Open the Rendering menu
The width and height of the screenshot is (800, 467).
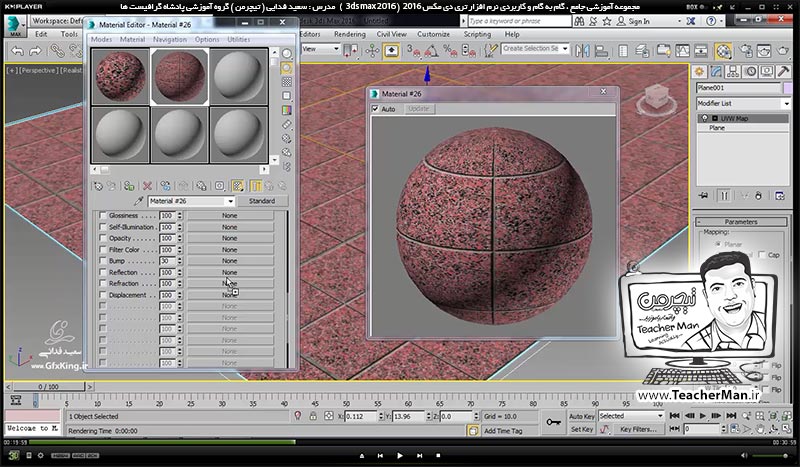point(349,34)
